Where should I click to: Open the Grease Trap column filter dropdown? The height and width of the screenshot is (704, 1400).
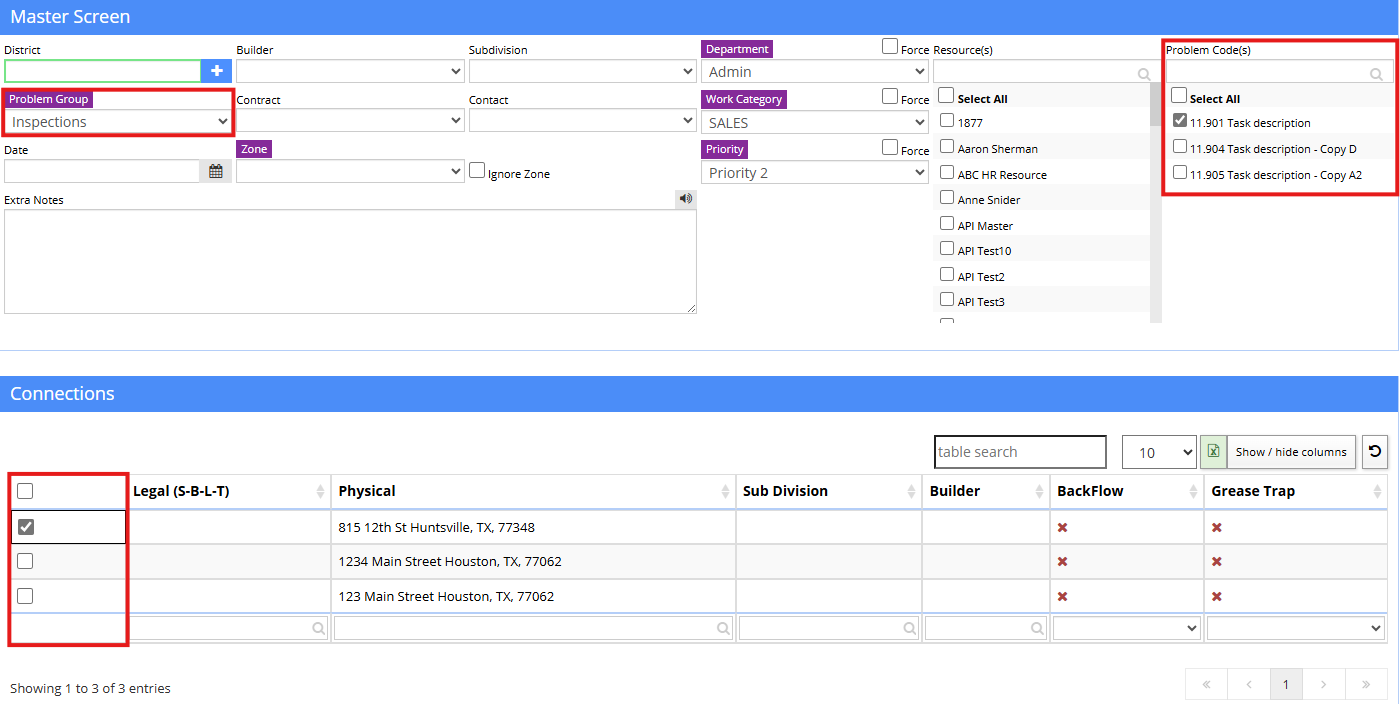(x=1296, y=628)
